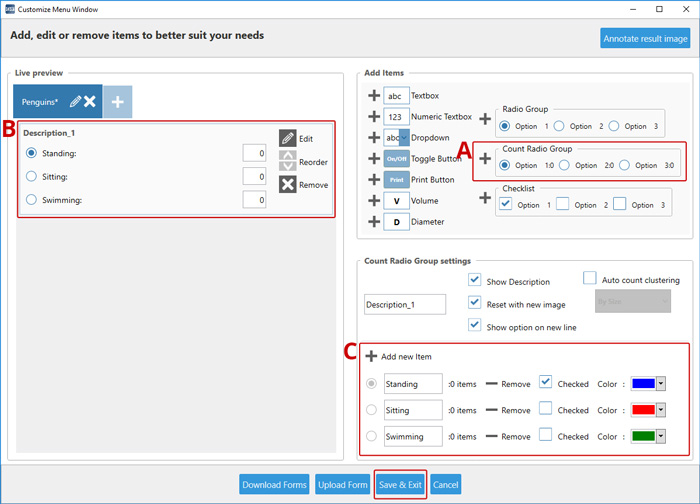Enable Auto count clustering checkbox
Screen dimensions: 700x504
(590, 277)
